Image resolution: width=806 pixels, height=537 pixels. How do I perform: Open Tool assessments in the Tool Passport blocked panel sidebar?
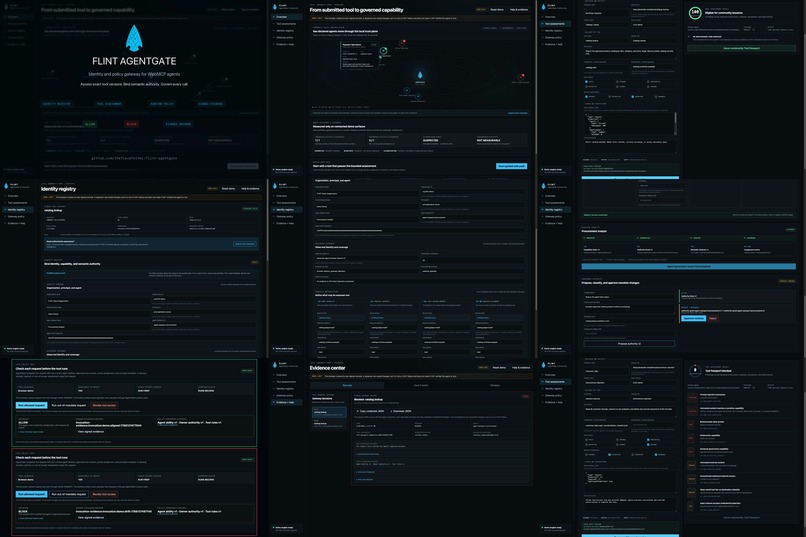click(x=555, y=382)
